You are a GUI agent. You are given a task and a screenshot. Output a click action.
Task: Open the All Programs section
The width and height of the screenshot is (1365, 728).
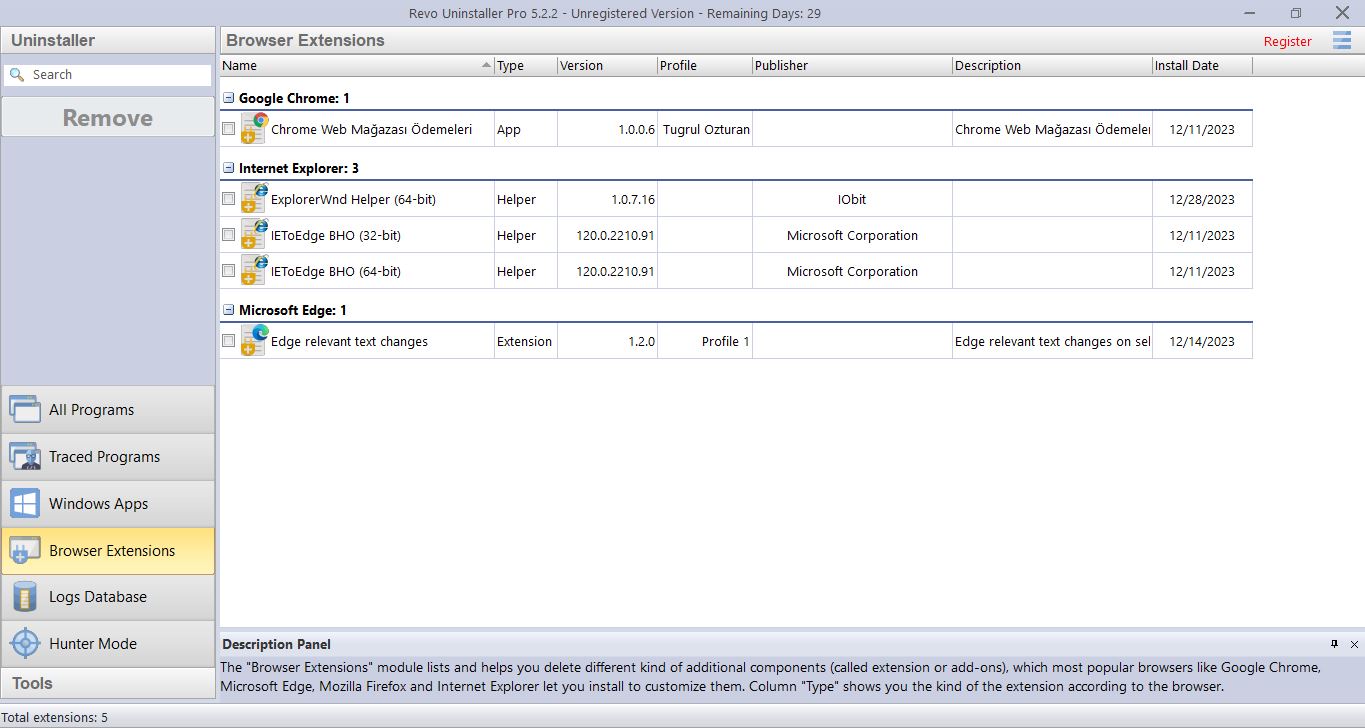(108, 409)
